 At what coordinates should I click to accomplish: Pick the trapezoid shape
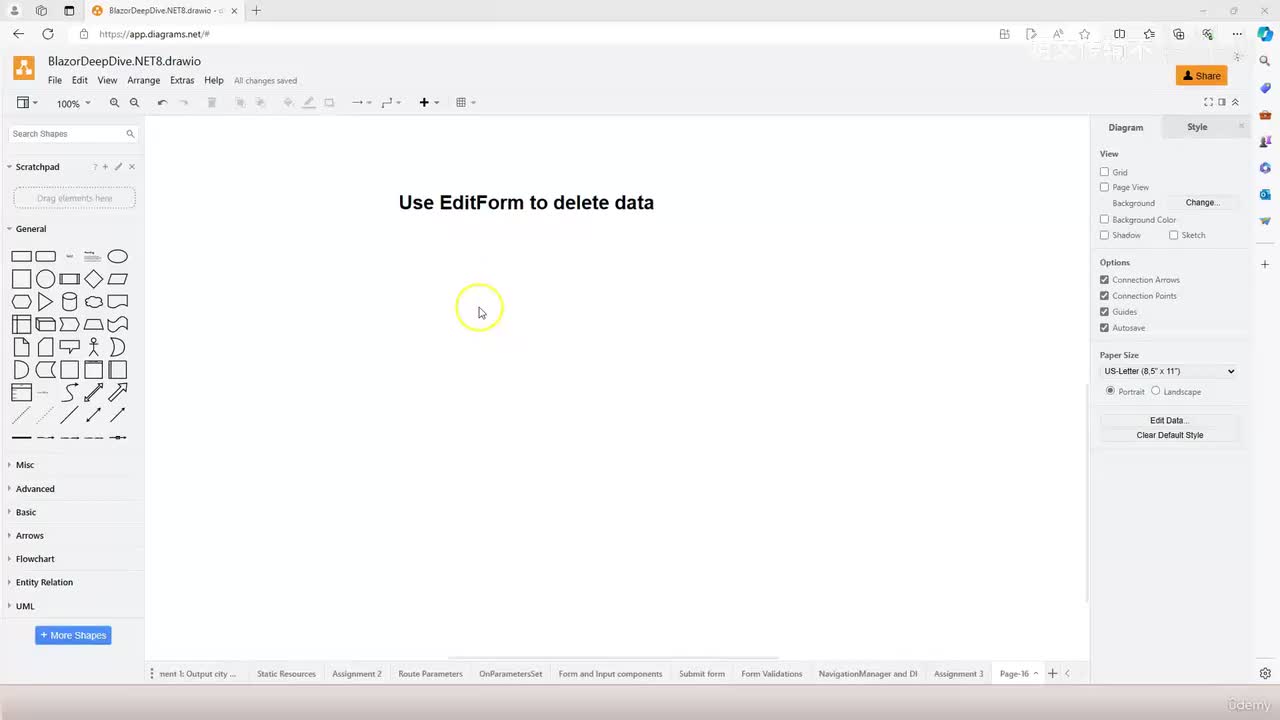94,324
